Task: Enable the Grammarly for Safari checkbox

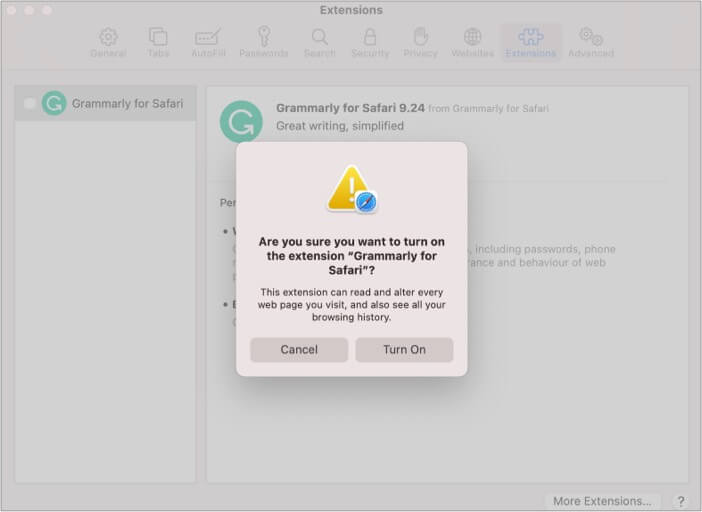Action: pyautogui.click(x=30, y=103)
